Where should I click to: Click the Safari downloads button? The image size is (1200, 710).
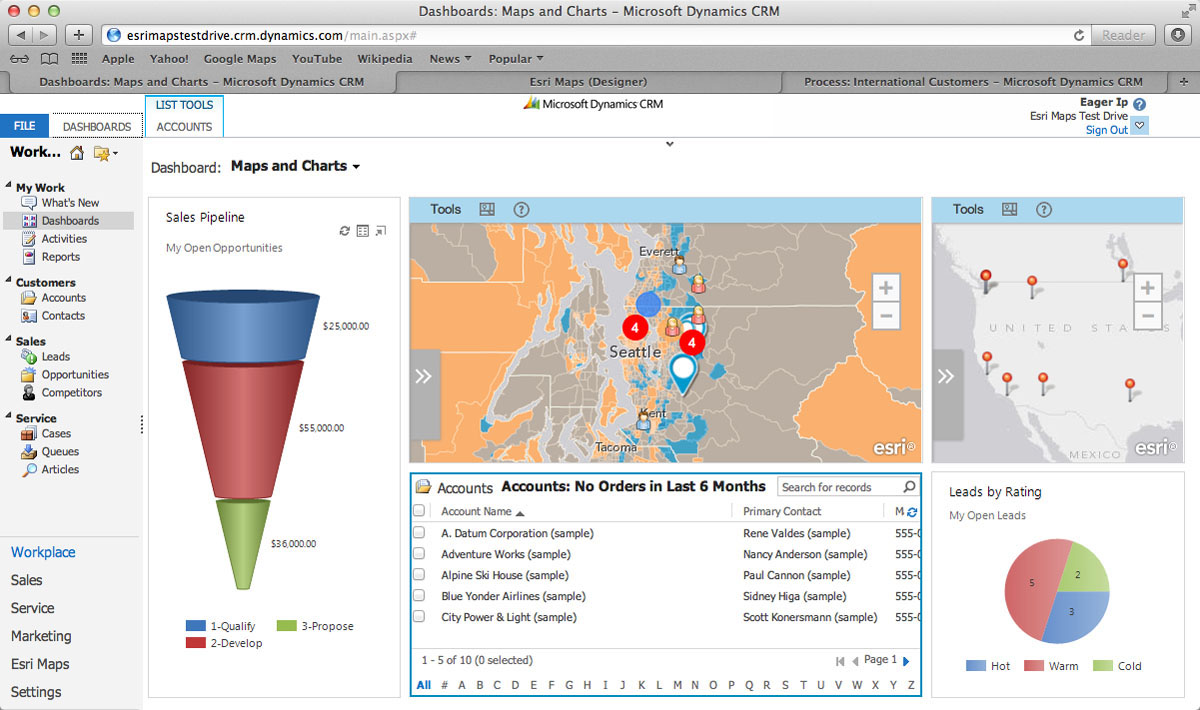tap(1177, 35)
